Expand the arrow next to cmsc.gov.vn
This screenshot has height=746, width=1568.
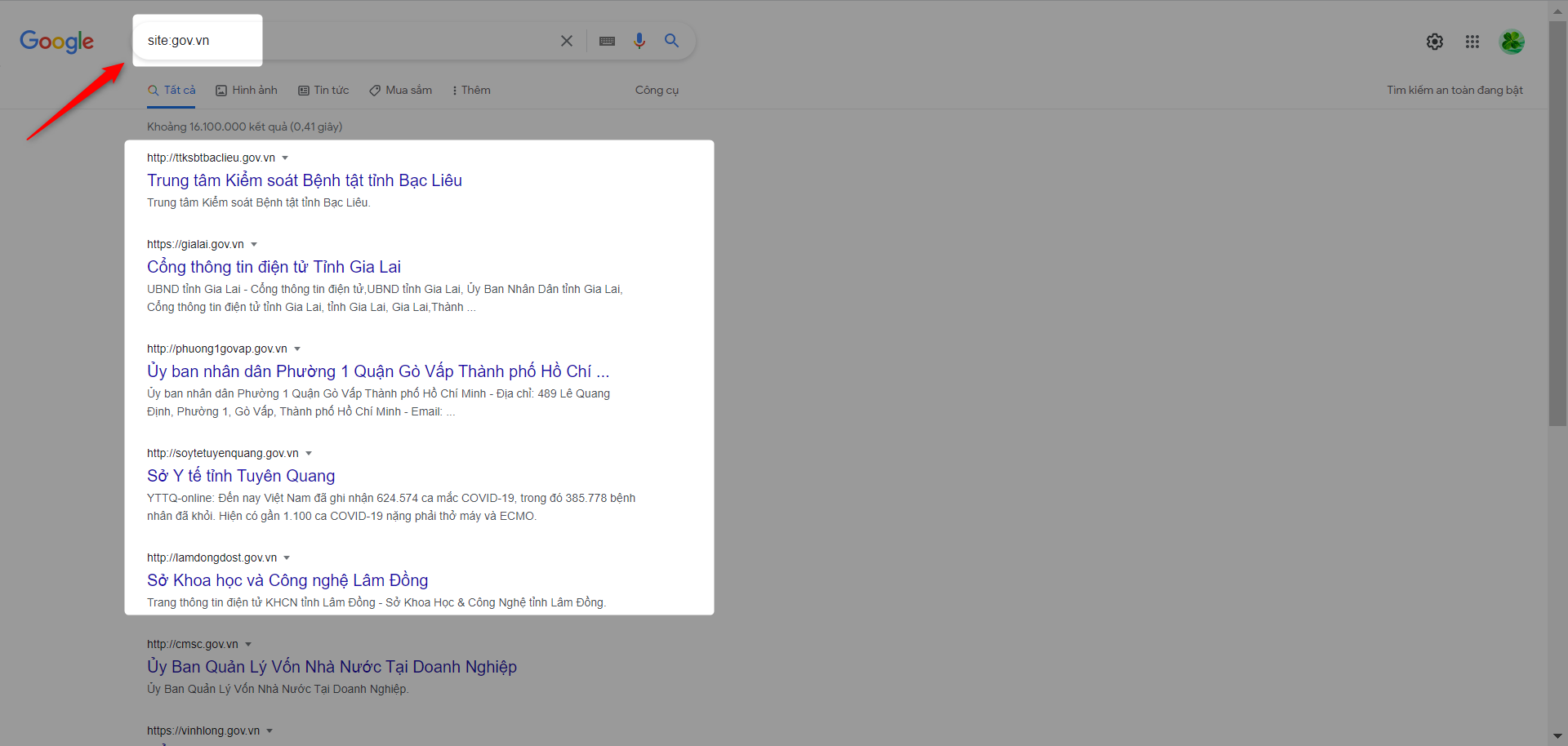[x=248, y=644]
